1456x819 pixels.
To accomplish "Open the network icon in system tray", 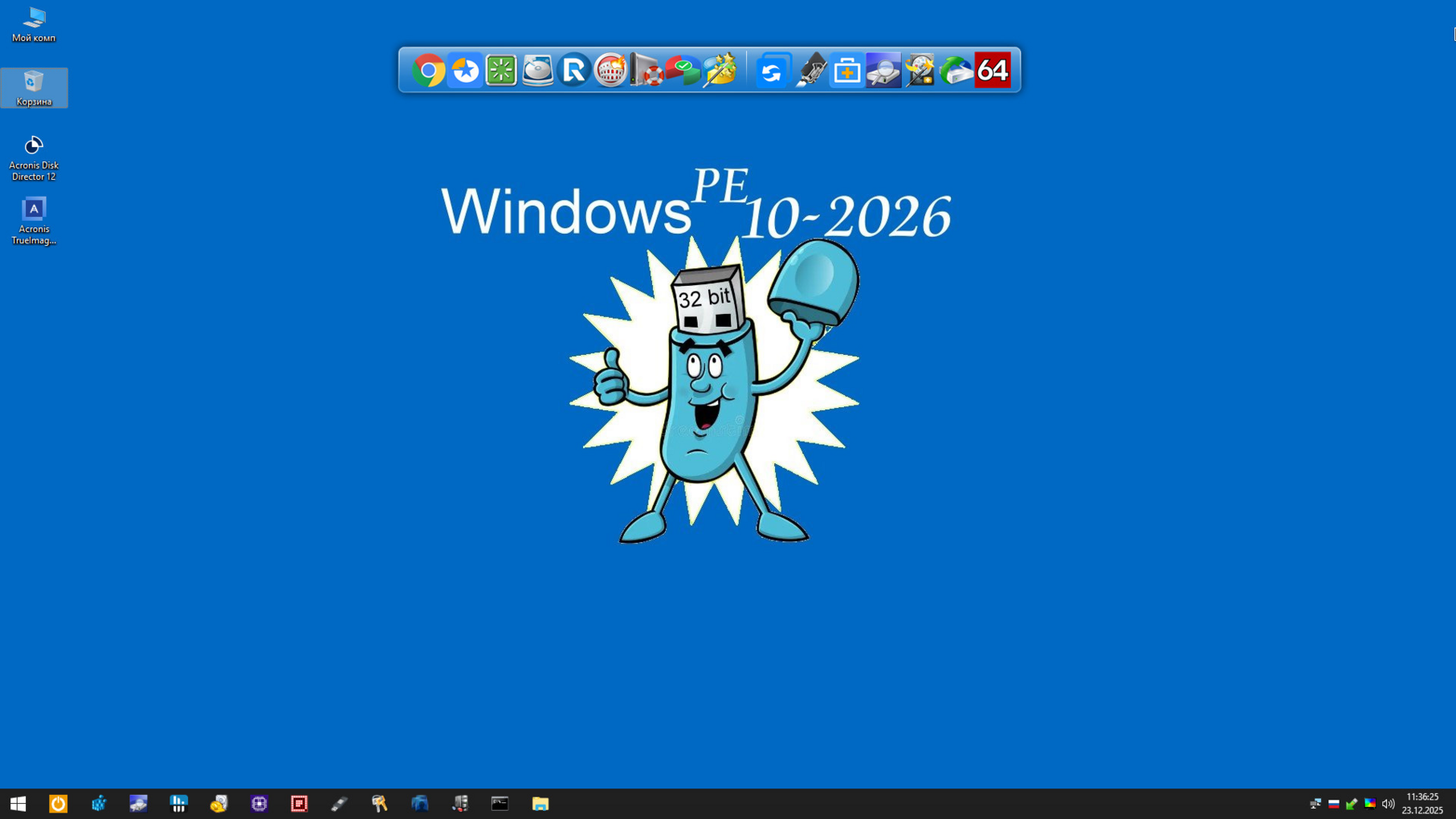I will [1315, 804].
